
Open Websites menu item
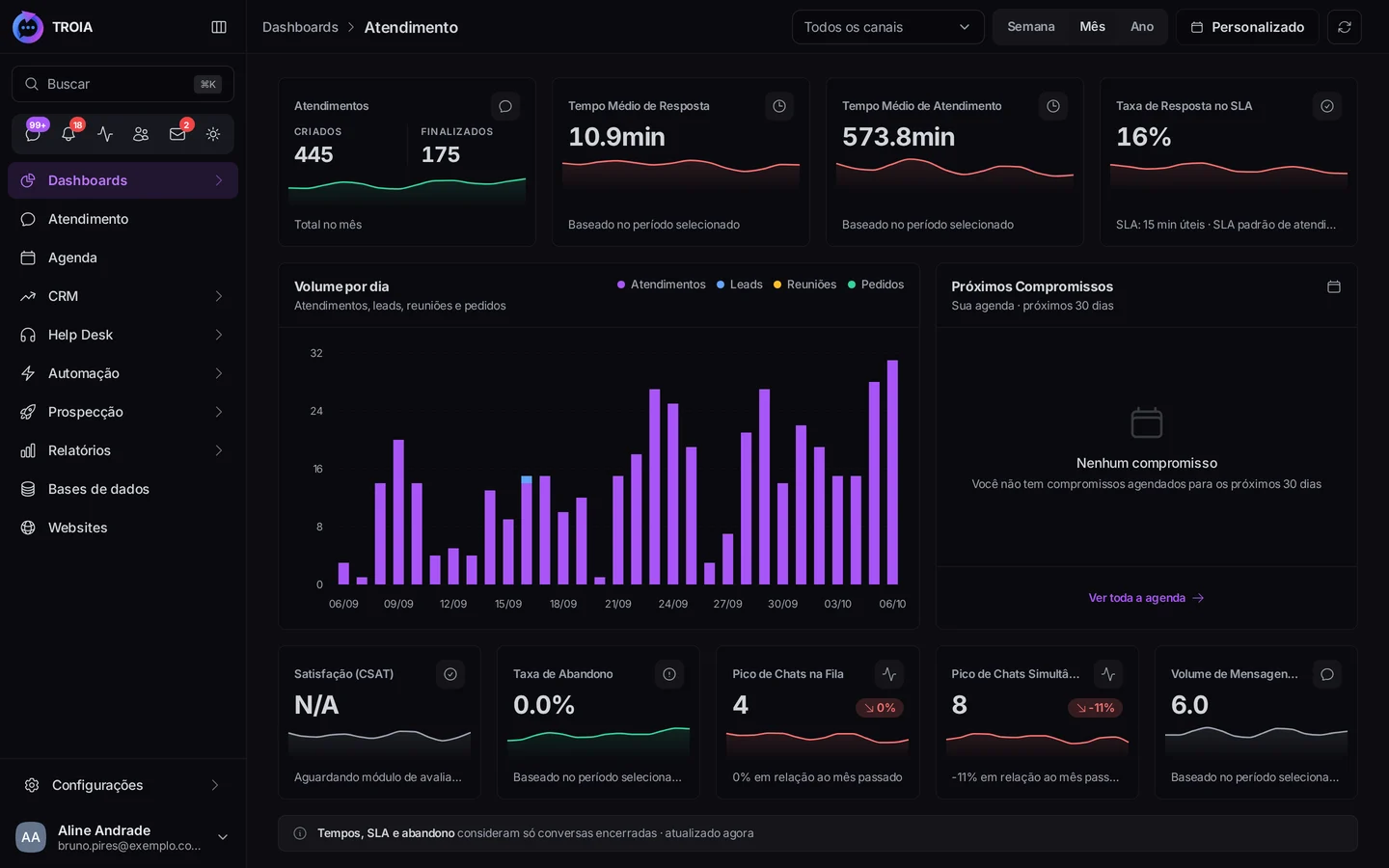point(123,528)
